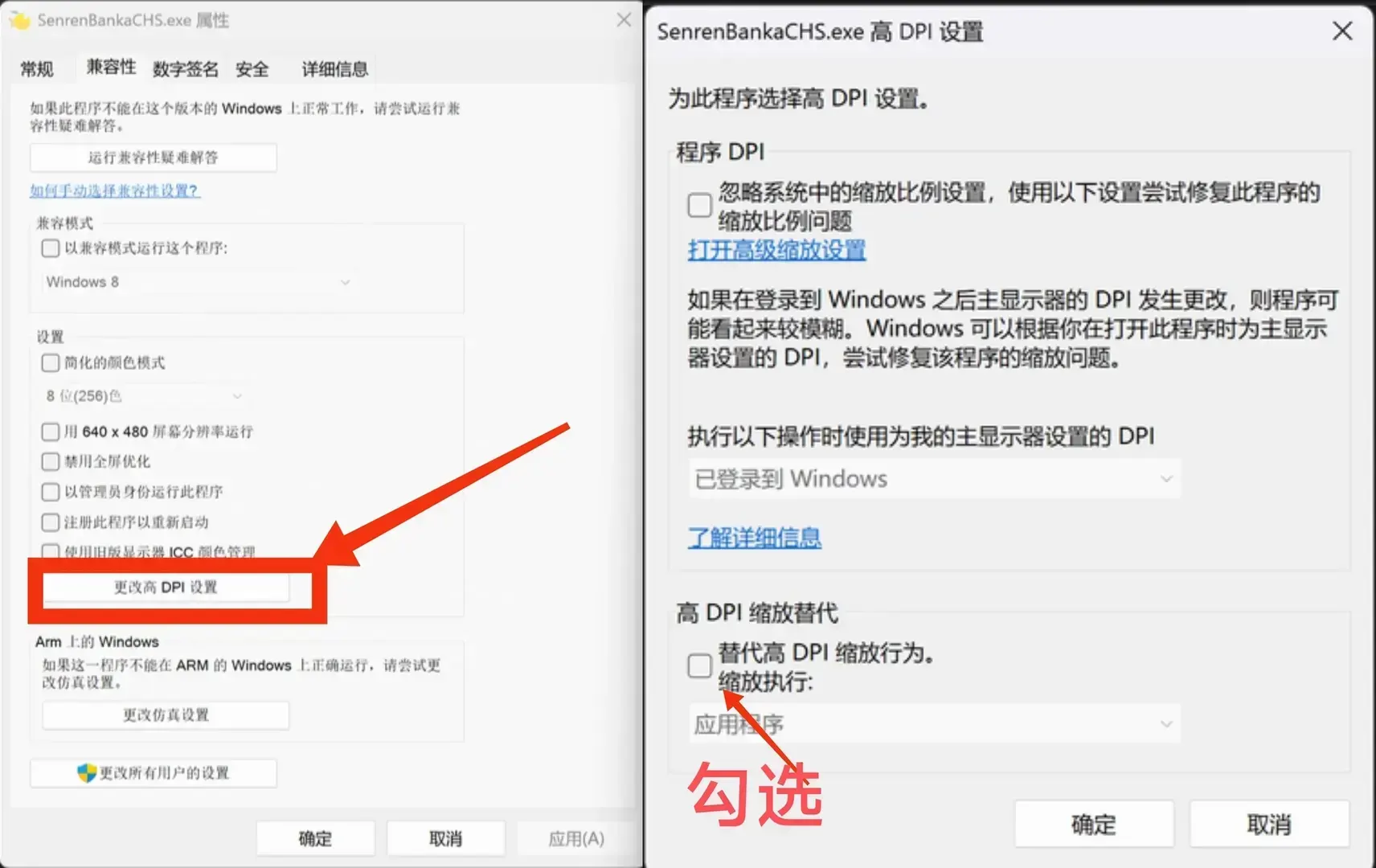The image size is (1376, 868).
Task: Click 取消 in the properties window
Action: click(x=445, y=838)
